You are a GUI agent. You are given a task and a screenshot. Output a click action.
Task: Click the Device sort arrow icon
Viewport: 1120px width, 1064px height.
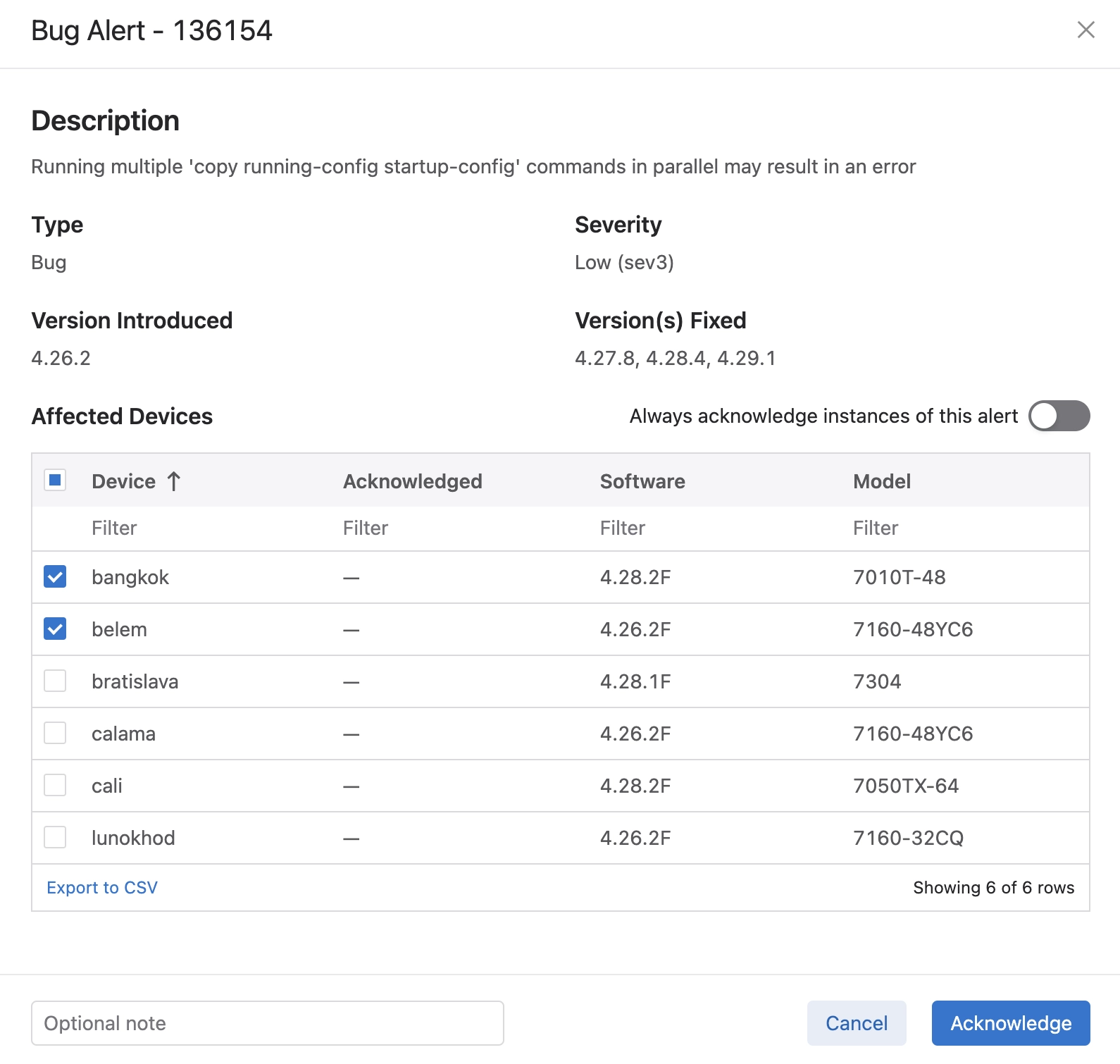tap(174, 481)
